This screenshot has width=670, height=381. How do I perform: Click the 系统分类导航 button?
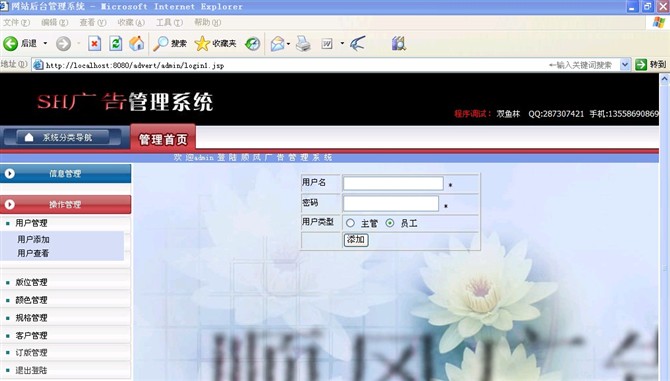63,138
